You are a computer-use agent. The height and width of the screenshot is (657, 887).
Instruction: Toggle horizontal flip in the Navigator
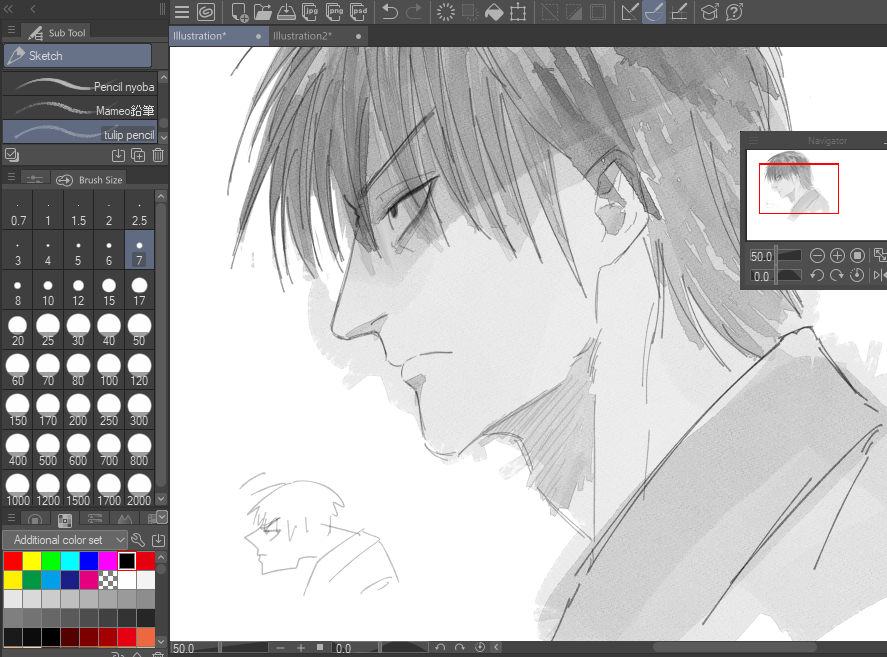click(x=878, y=275)
